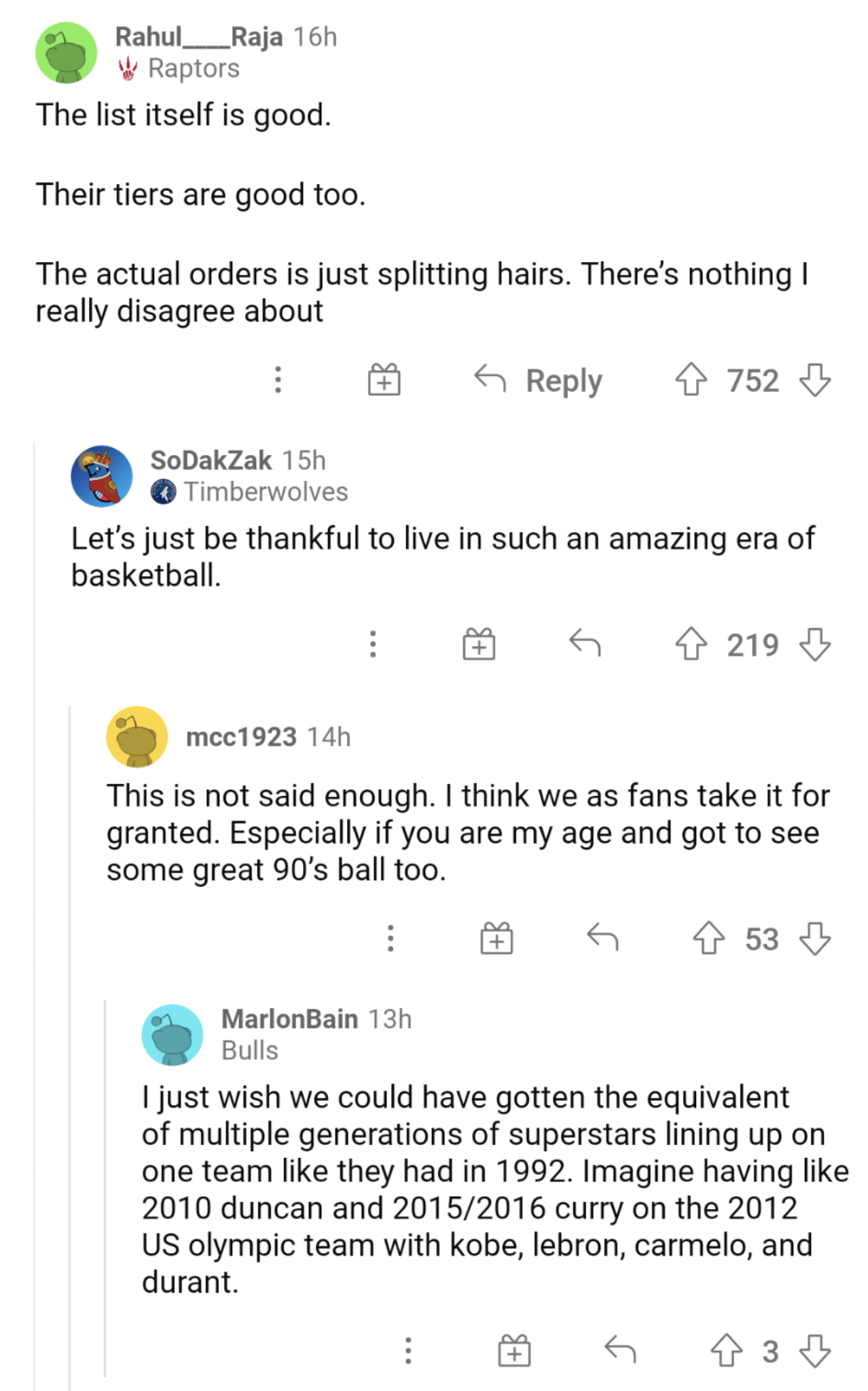This screenshot has width=868, height=1391.
Task: Downvote SoDakZak's 219-point comment
Action: coord(814,644)
